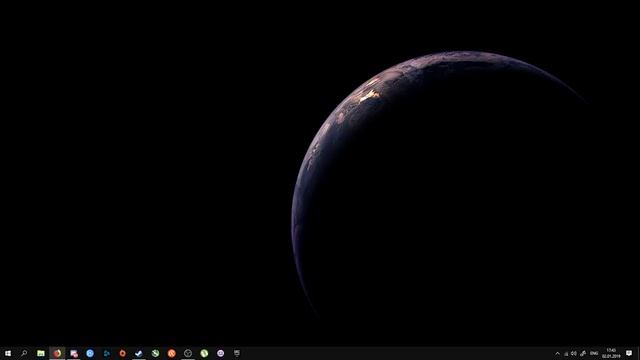
Task: Open the Windows Start menu
Action: tap(8, 353)
